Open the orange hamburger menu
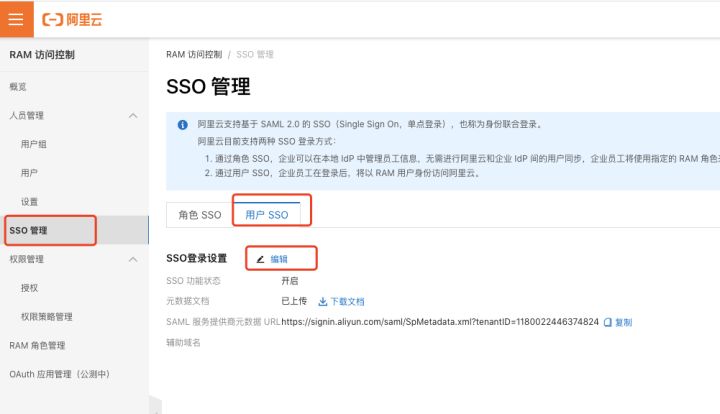The height and width of the screenshot is (414, 720). tap(17, 19)
